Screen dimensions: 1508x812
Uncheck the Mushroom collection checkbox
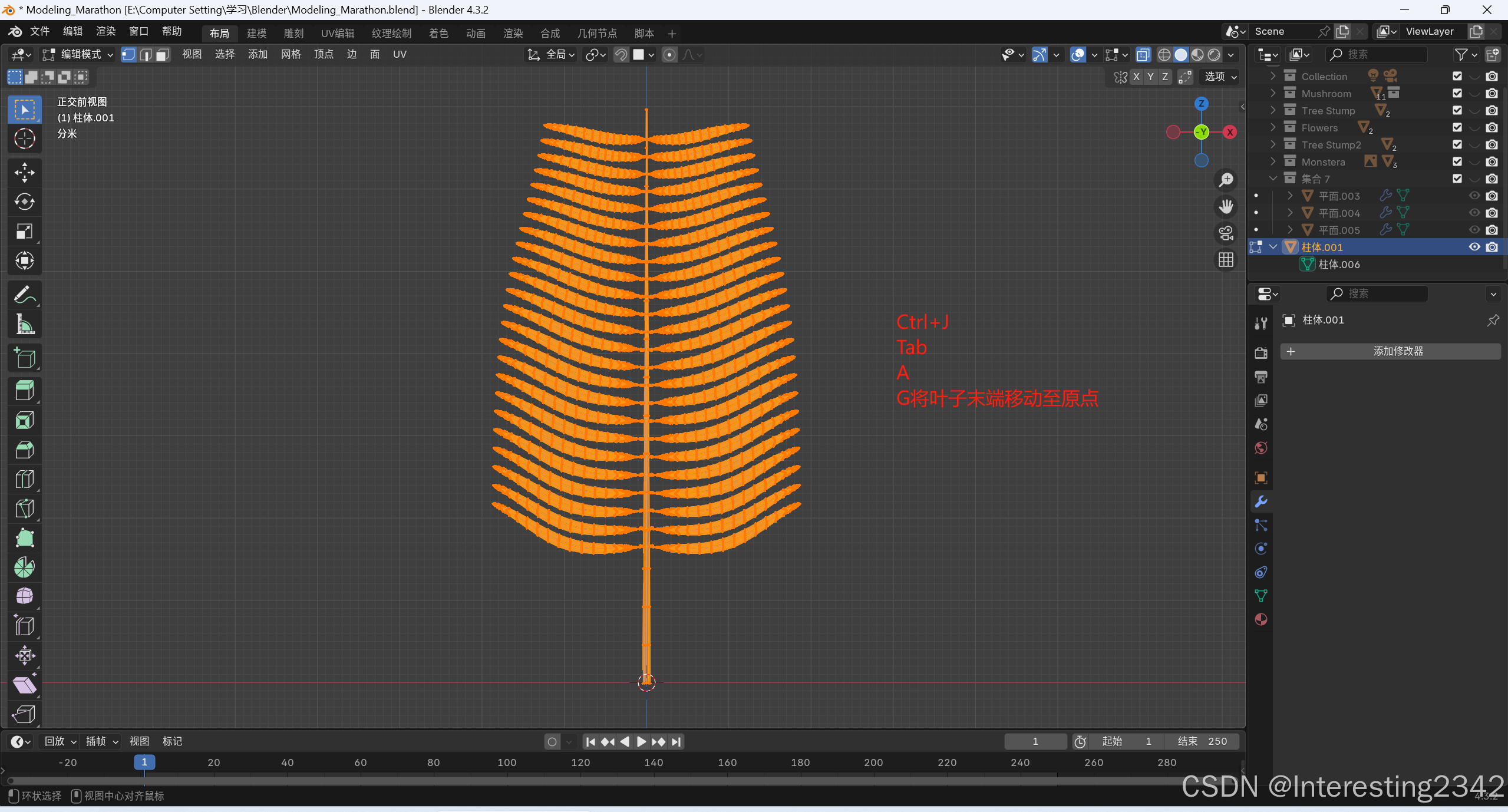[x=1457, y=93]
